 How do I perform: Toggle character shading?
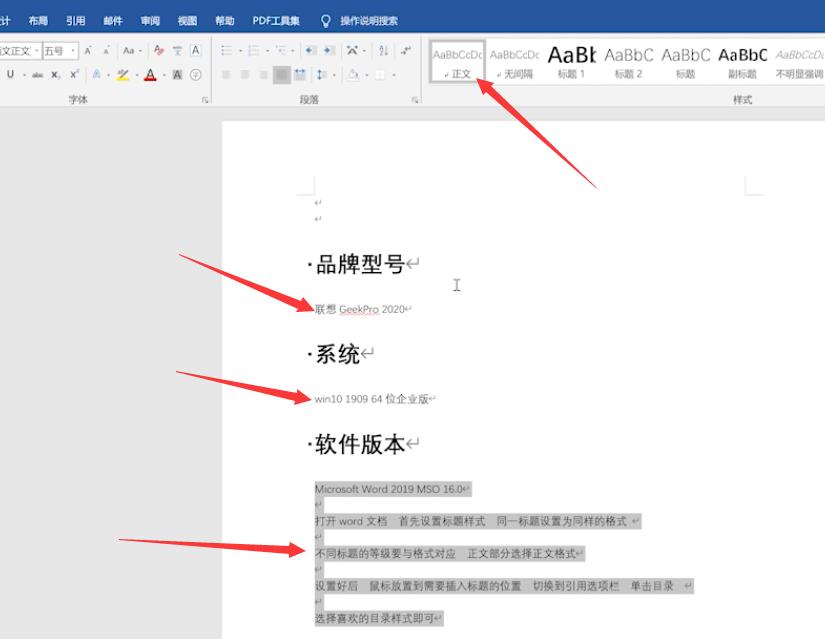[177, 75]
